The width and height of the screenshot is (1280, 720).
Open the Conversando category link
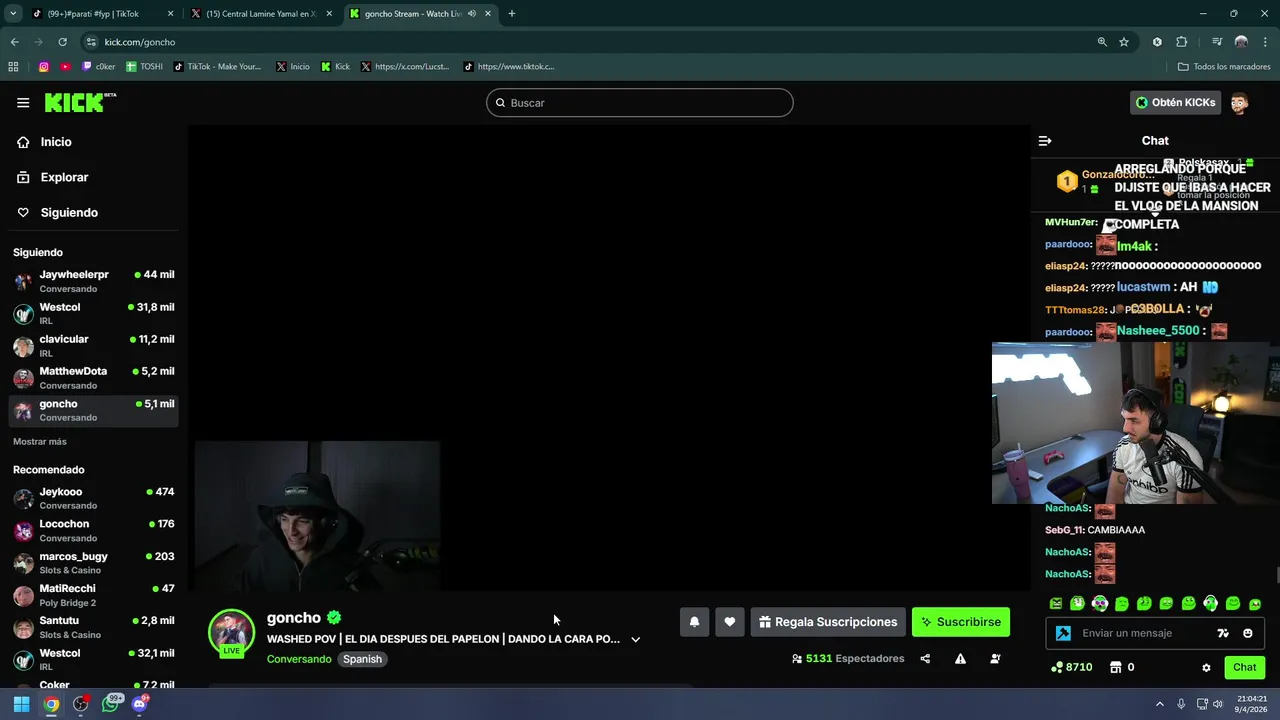click(x=299, y=659)
